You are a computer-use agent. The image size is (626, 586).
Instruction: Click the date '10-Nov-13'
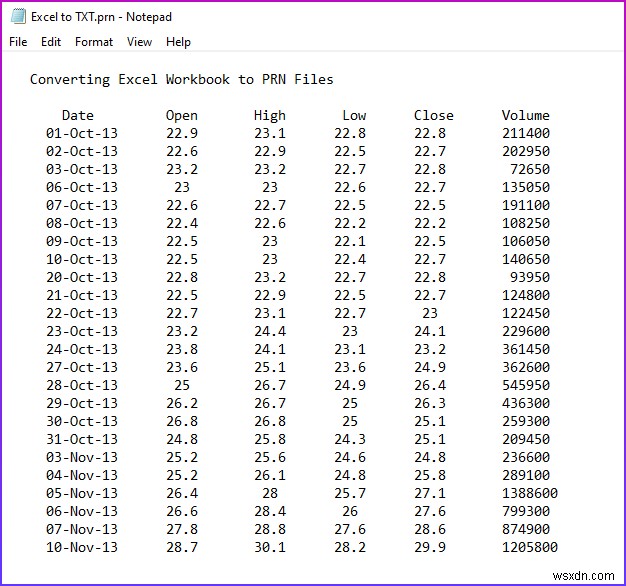click(x=82, y=547)
